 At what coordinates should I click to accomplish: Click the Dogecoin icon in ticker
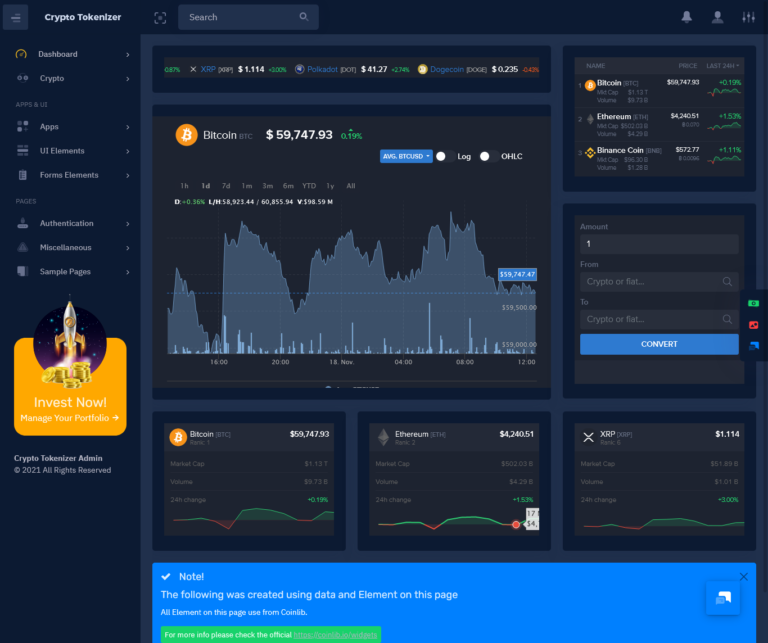pyautogui.click(x=422, y=70)
